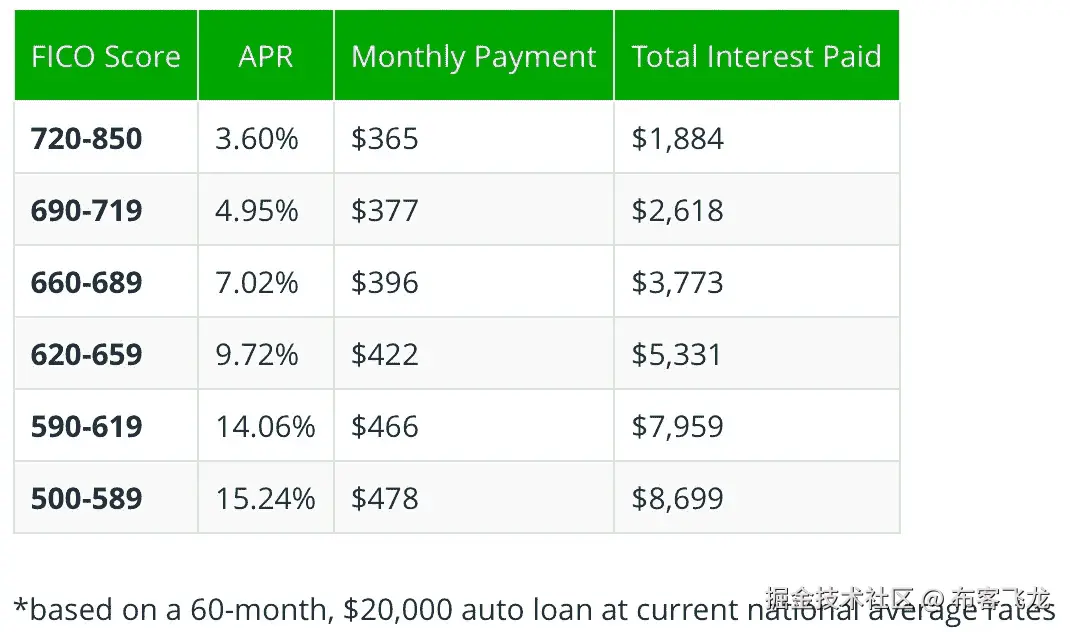Click the 7.02% APR value
This screenshot has width=1070, height=632.
[257, 283]
